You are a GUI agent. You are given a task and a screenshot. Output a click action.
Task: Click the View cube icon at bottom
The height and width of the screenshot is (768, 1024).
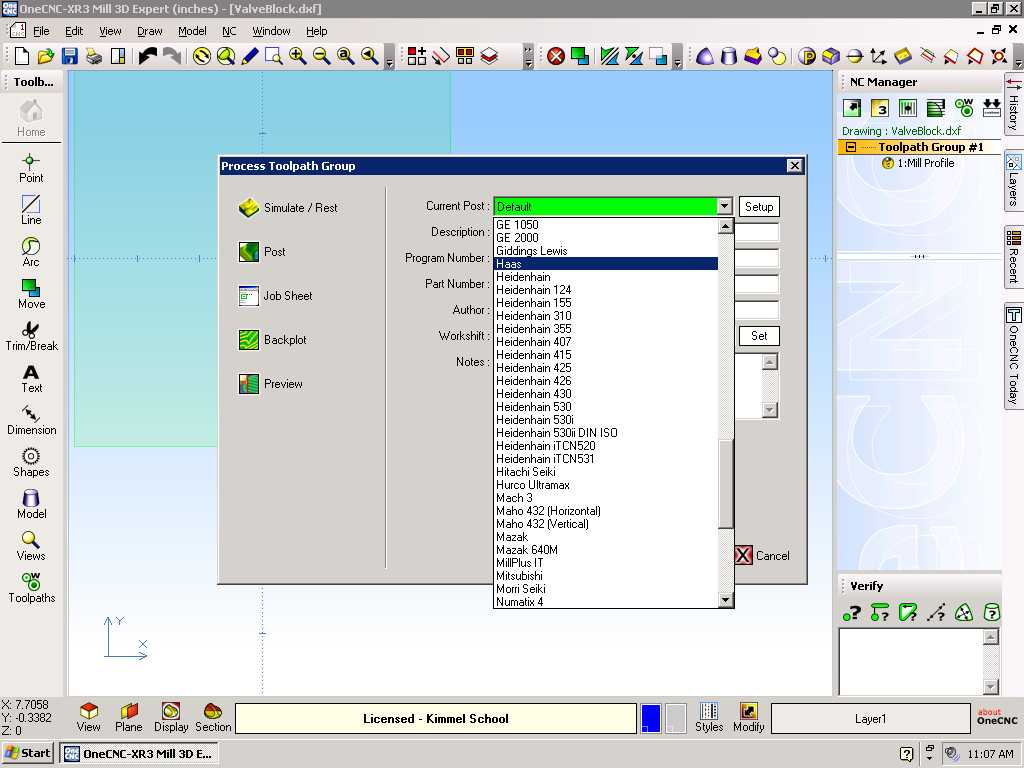(89, 718)
